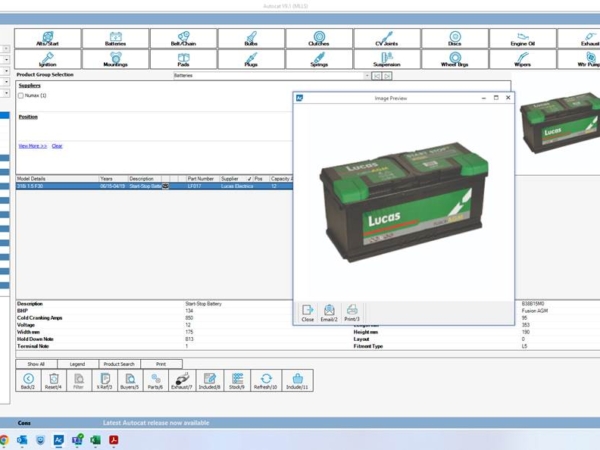The height and width of the screenshot is (450, 600).
Task: Open Chrome from the taskbar
Action: (x=4, y=440)
